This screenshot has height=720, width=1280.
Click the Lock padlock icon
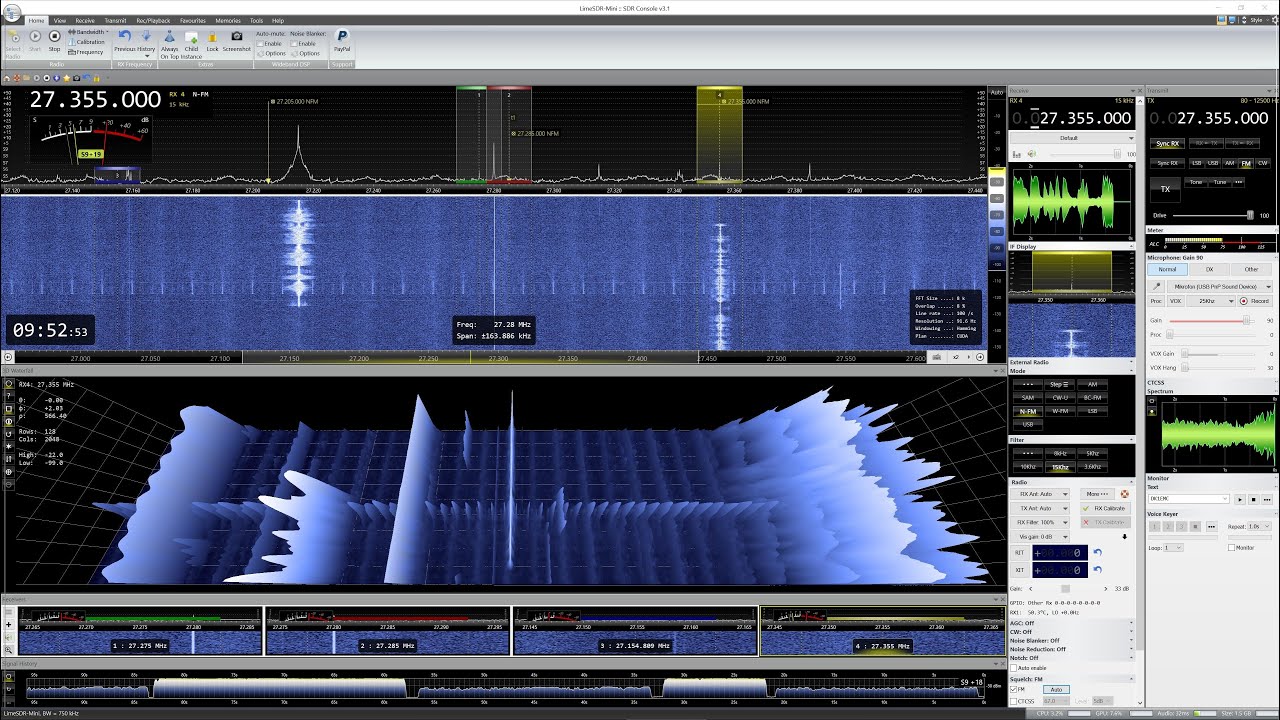(x=212, y=40)
